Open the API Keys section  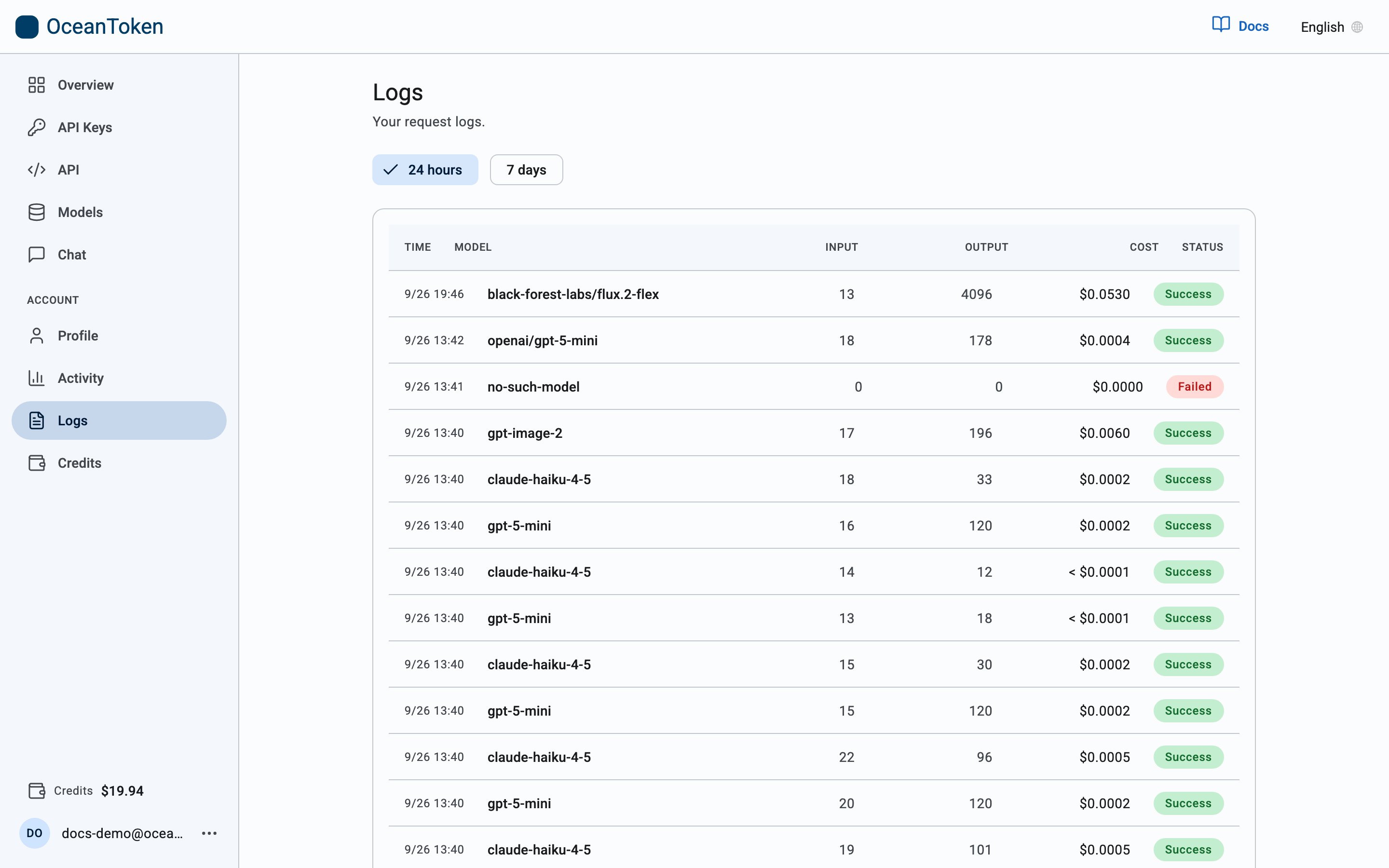coord(120,127)
